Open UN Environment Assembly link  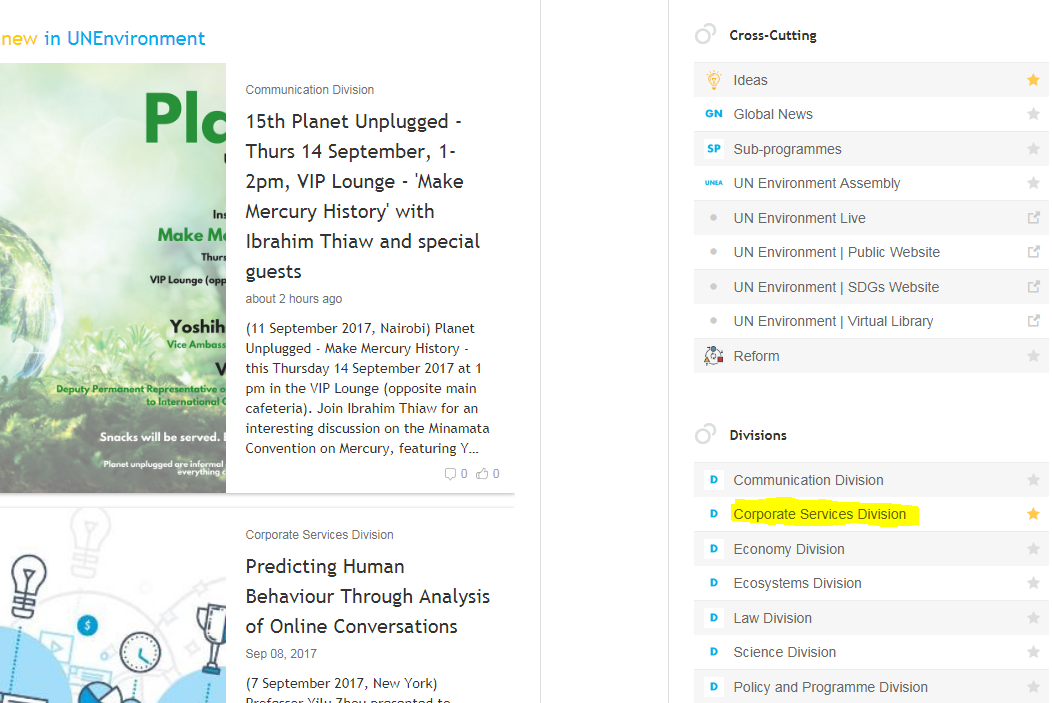pos(817,184)
